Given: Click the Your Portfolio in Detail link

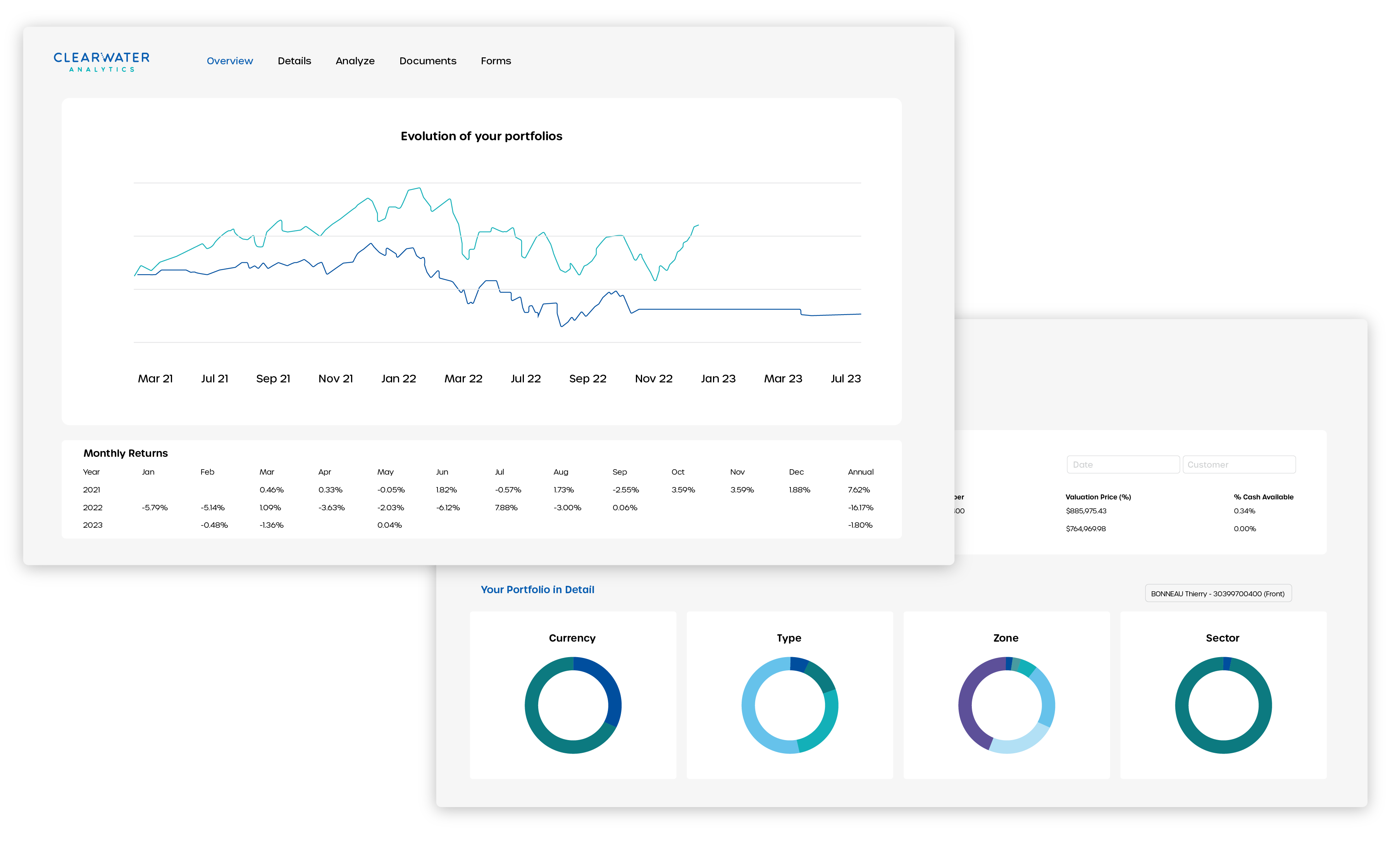Looking at the screenshot, I should (537, 589).
